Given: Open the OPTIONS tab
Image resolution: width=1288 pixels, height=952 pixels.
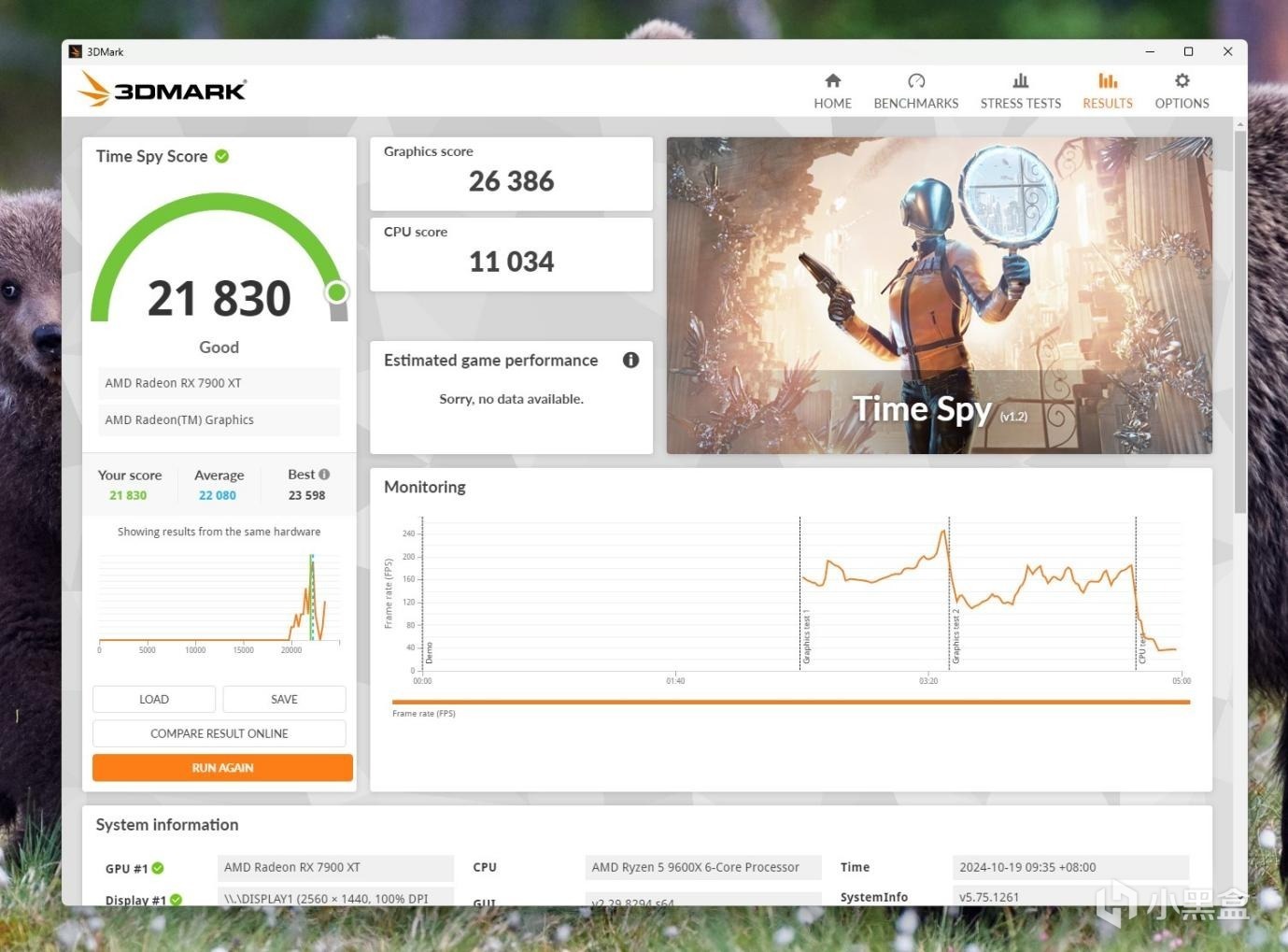Looking at the screenshot, I should (x=1182, y=92).
